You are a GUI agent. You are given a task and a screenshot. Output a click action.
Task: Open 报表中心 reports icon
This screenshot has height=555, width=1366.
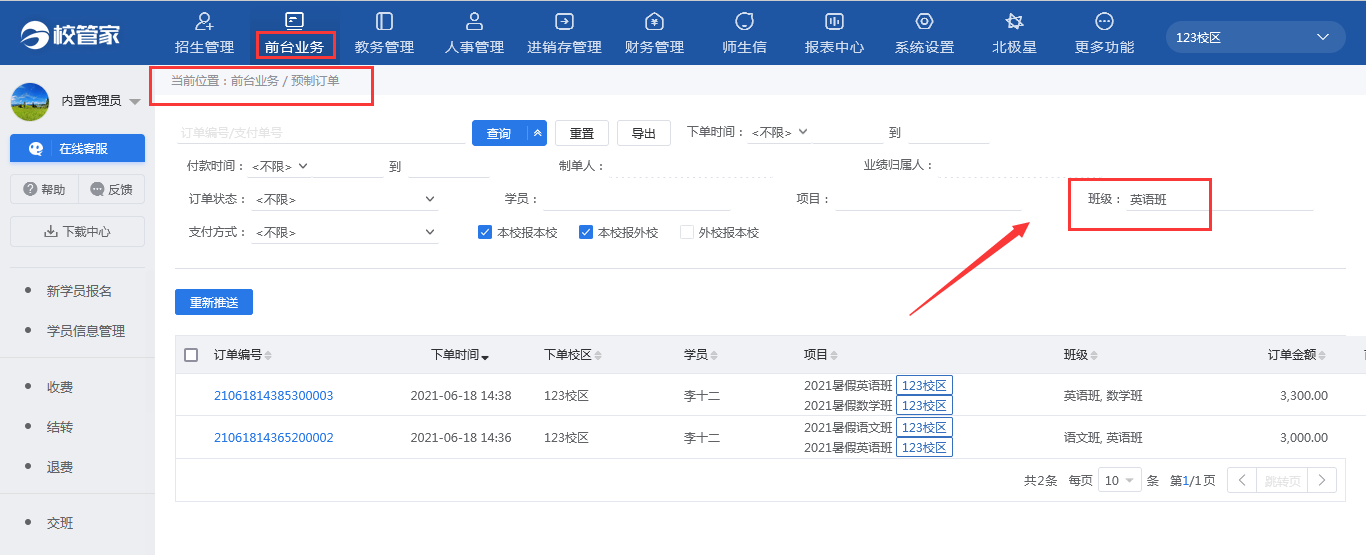[x=834, y=21]
